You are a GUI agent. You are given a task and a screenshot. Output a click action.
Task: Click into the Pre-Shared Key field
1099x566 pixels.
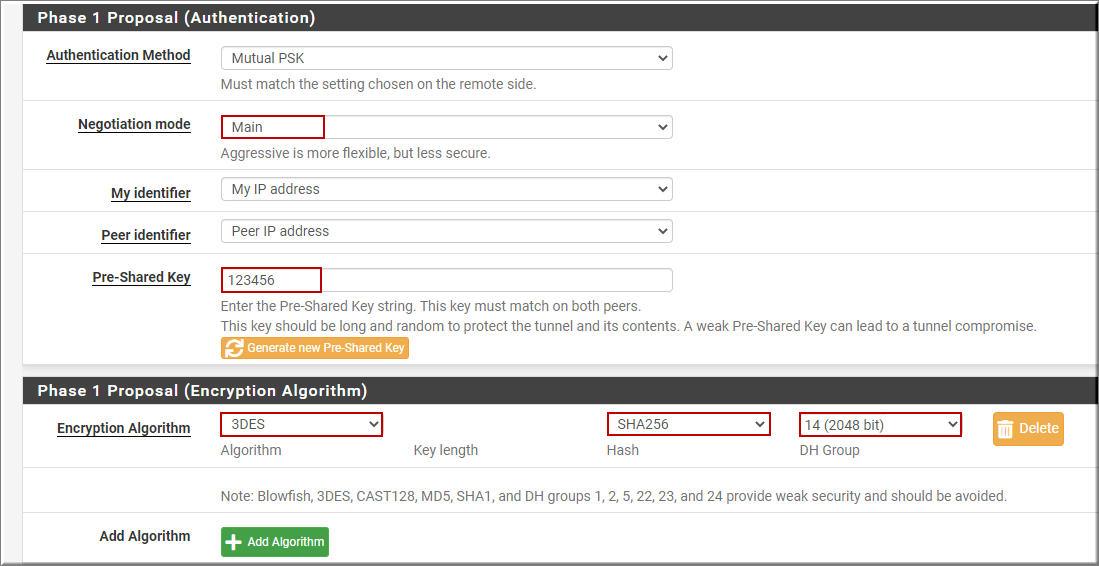[446, 280]
